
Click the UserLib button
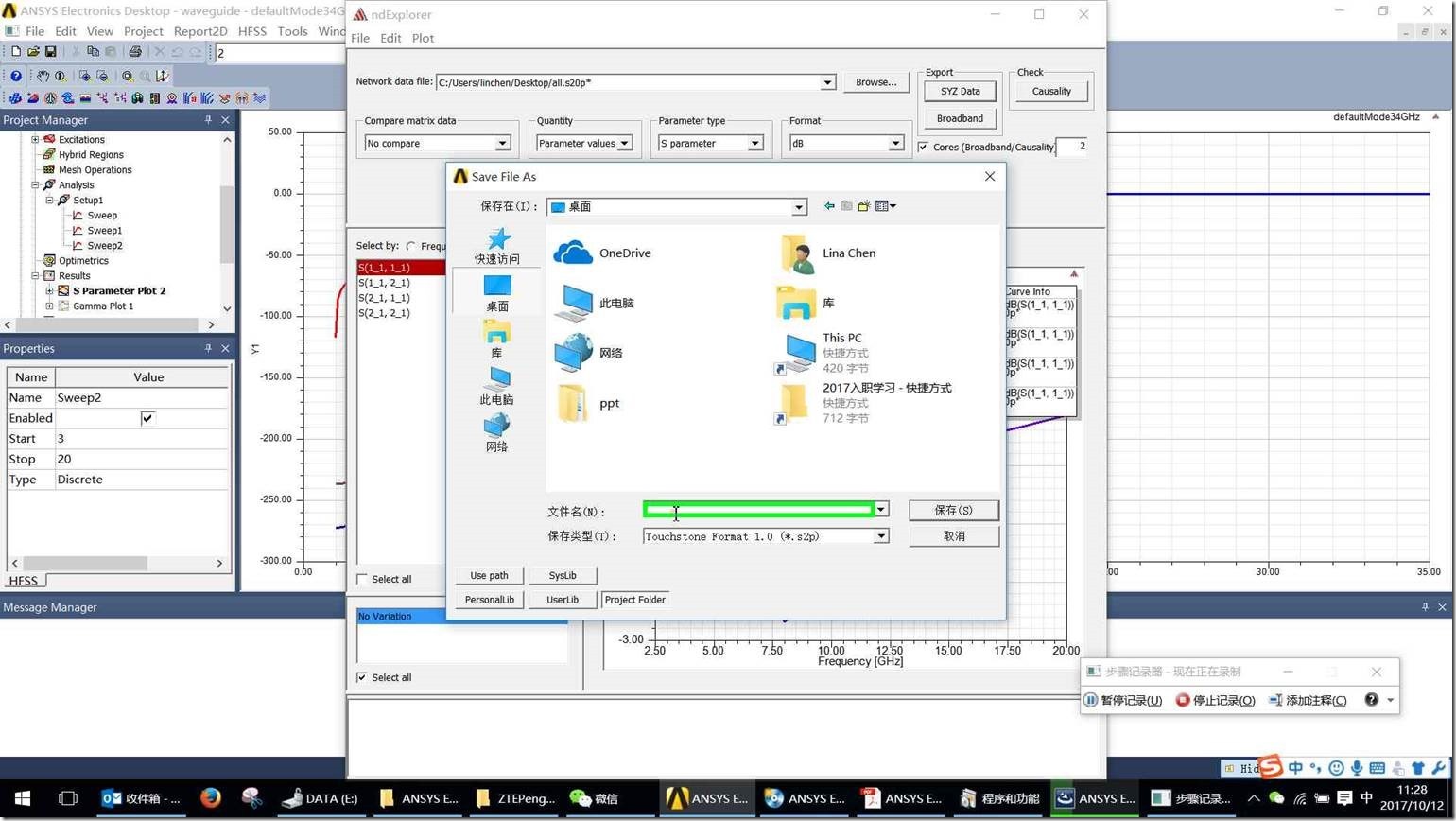[x=563, y=600]
